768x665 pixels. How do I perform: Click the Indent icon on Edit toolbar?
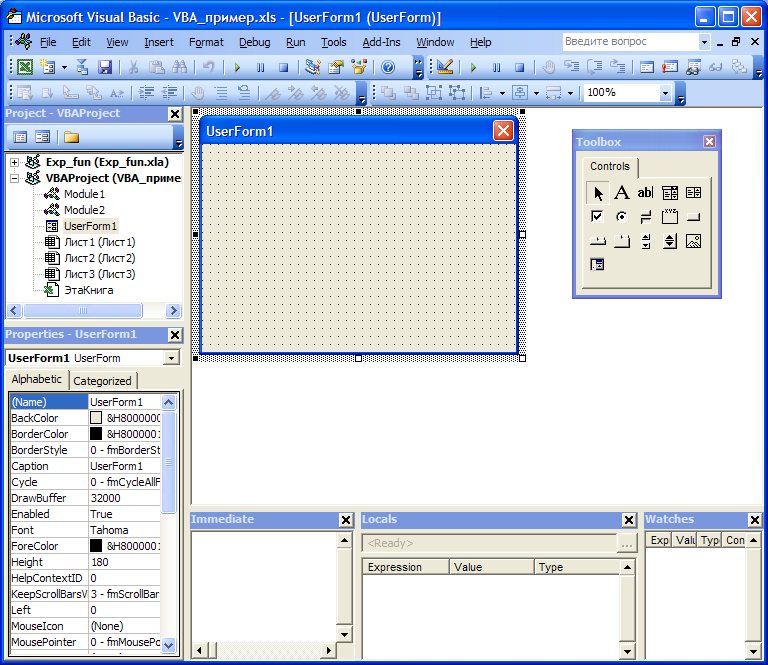coord(146,92)
